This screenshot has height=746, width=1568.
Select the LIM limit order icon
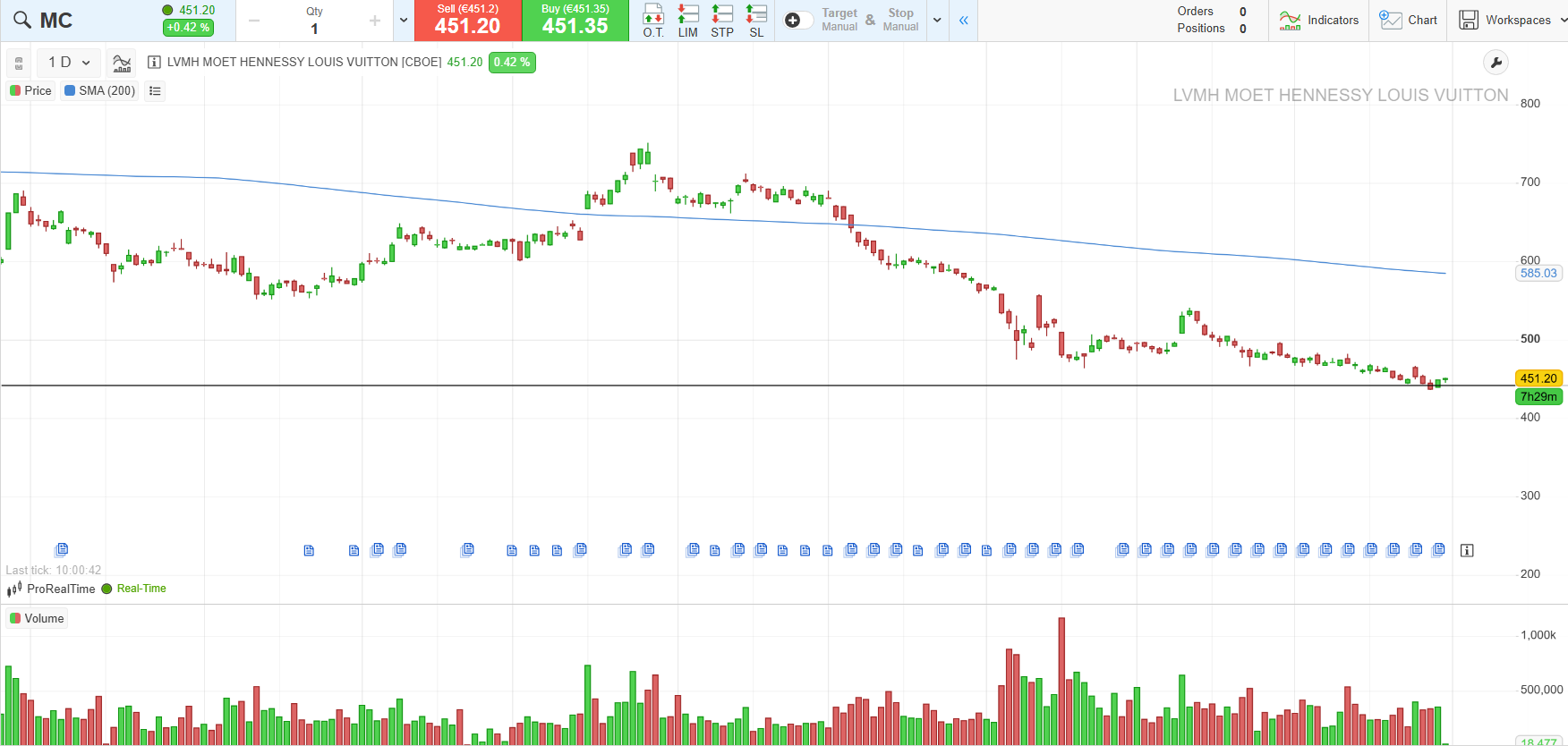point(687,20)
